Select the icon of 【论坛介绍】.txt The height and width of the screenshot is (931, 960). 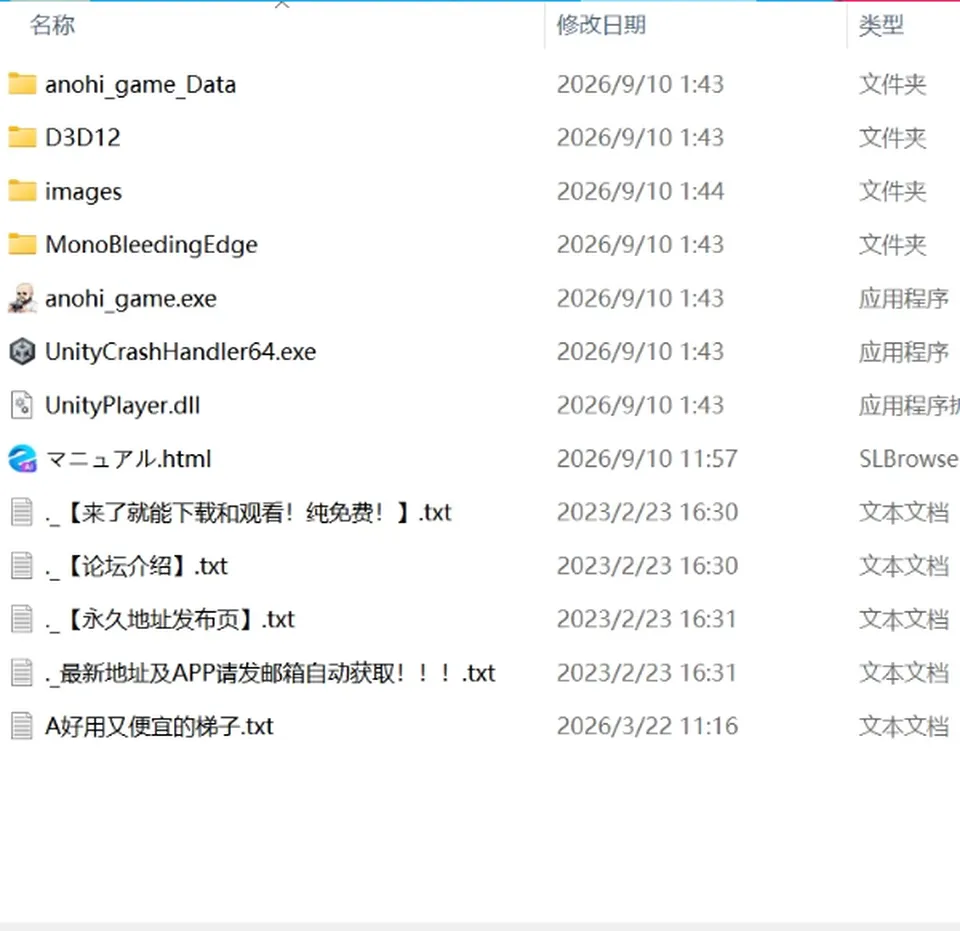pos(22,566)
